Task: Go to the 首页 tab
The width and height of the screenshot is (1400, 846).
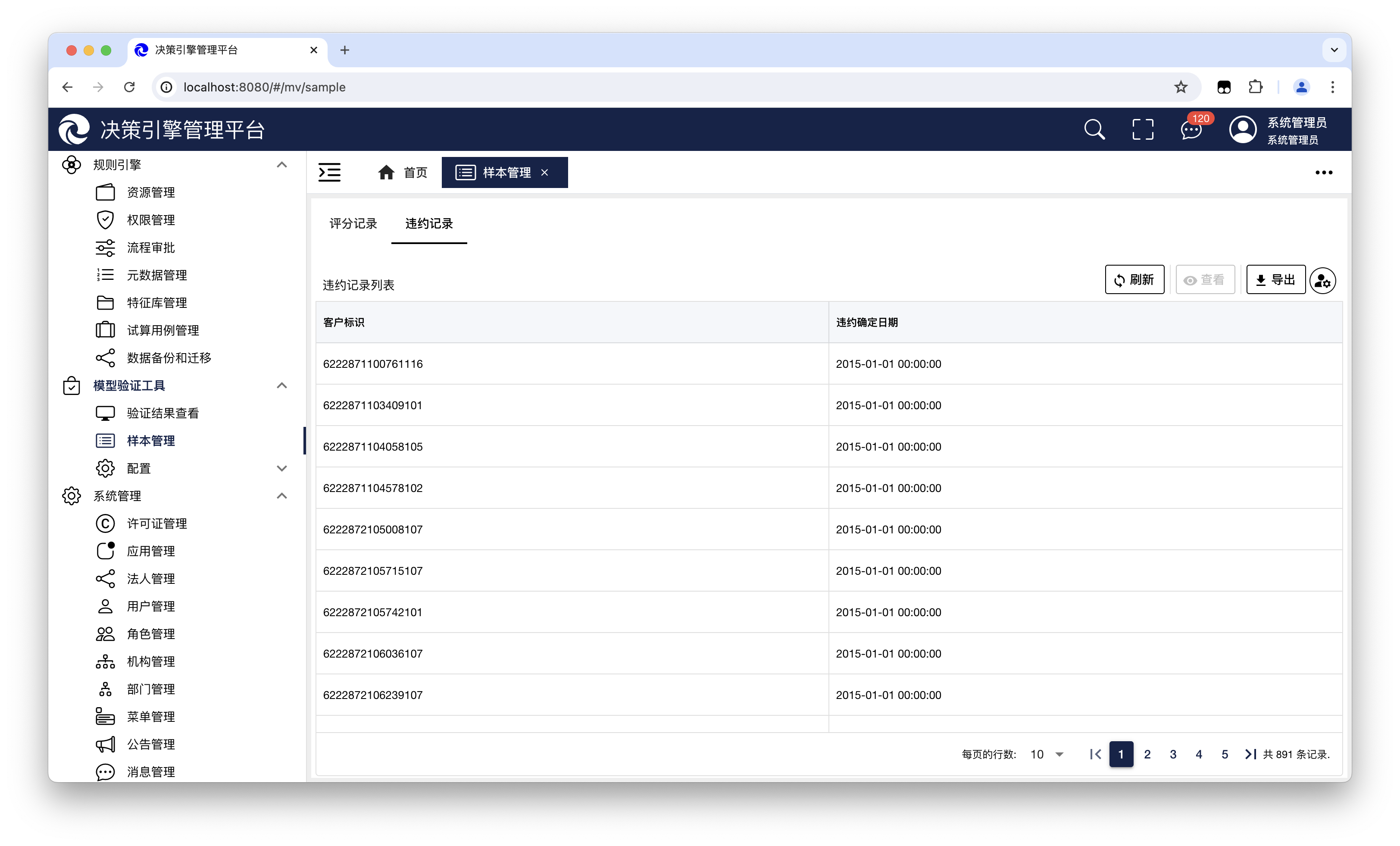Action: click(402, 172)
